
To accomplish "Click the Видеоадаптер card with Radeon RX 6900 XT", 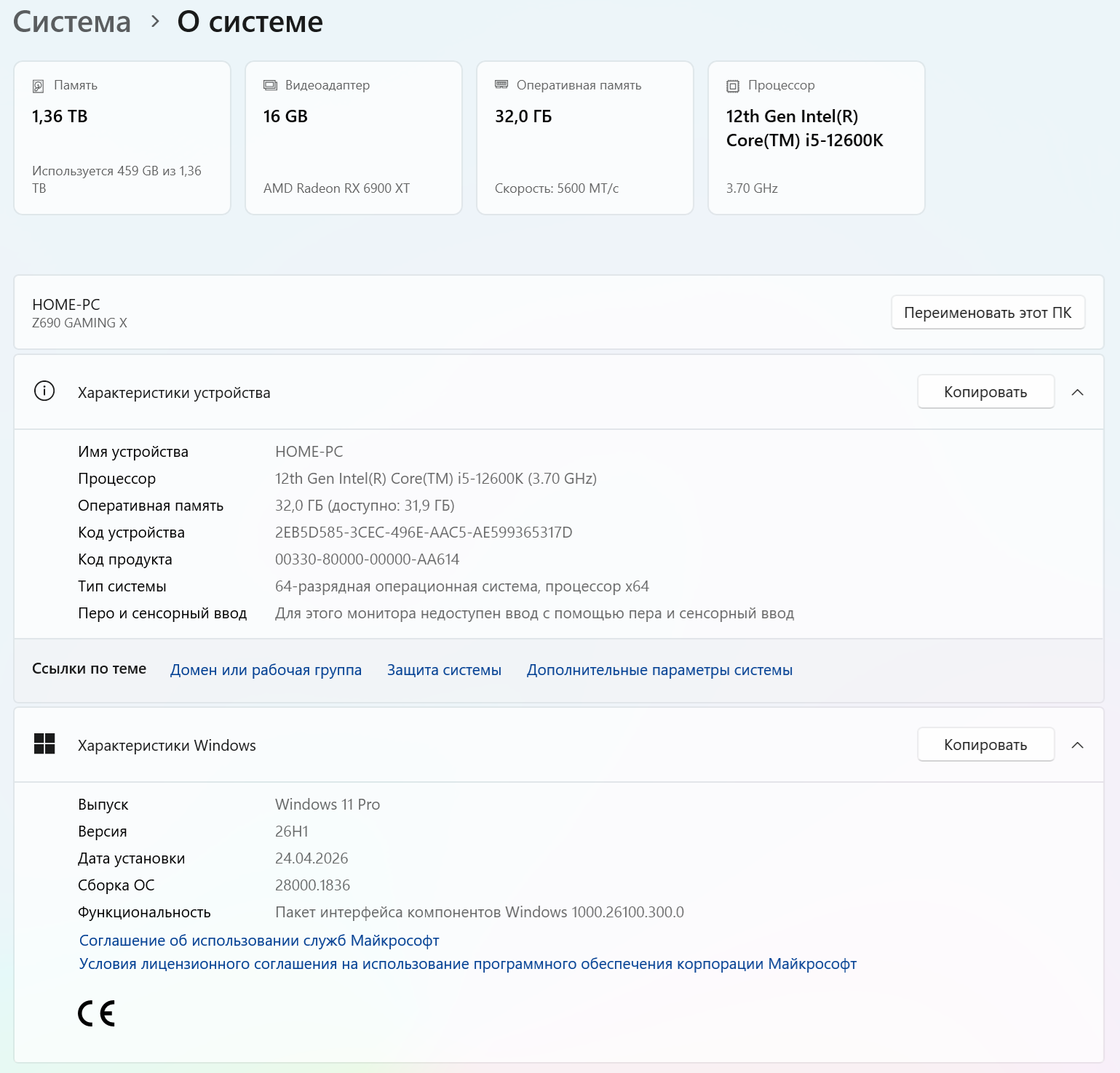I will tap(354, 138).
